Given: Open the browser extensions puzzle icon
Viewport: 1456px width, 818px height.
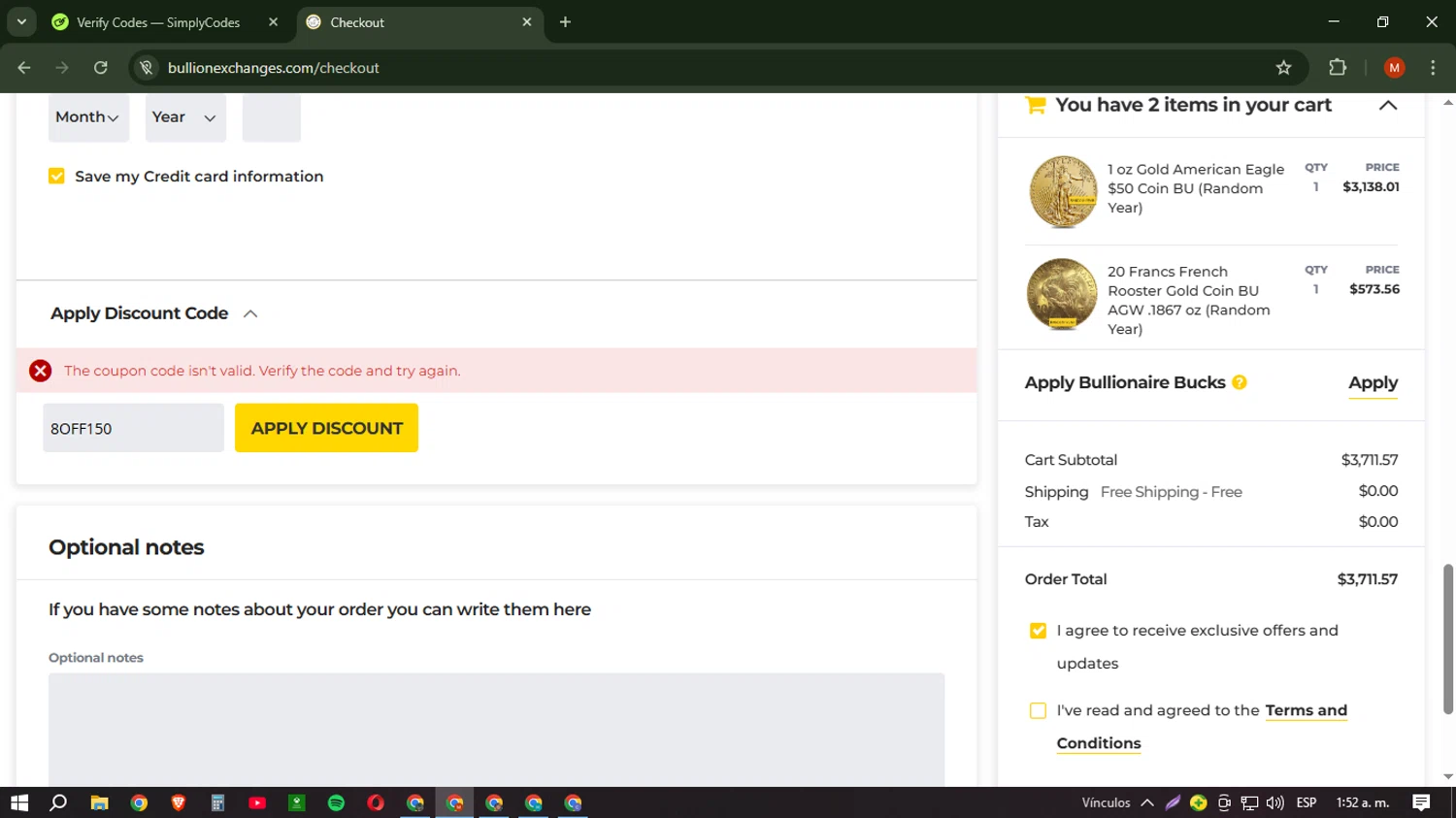Looking at the screenshot, I should 1338,68.
